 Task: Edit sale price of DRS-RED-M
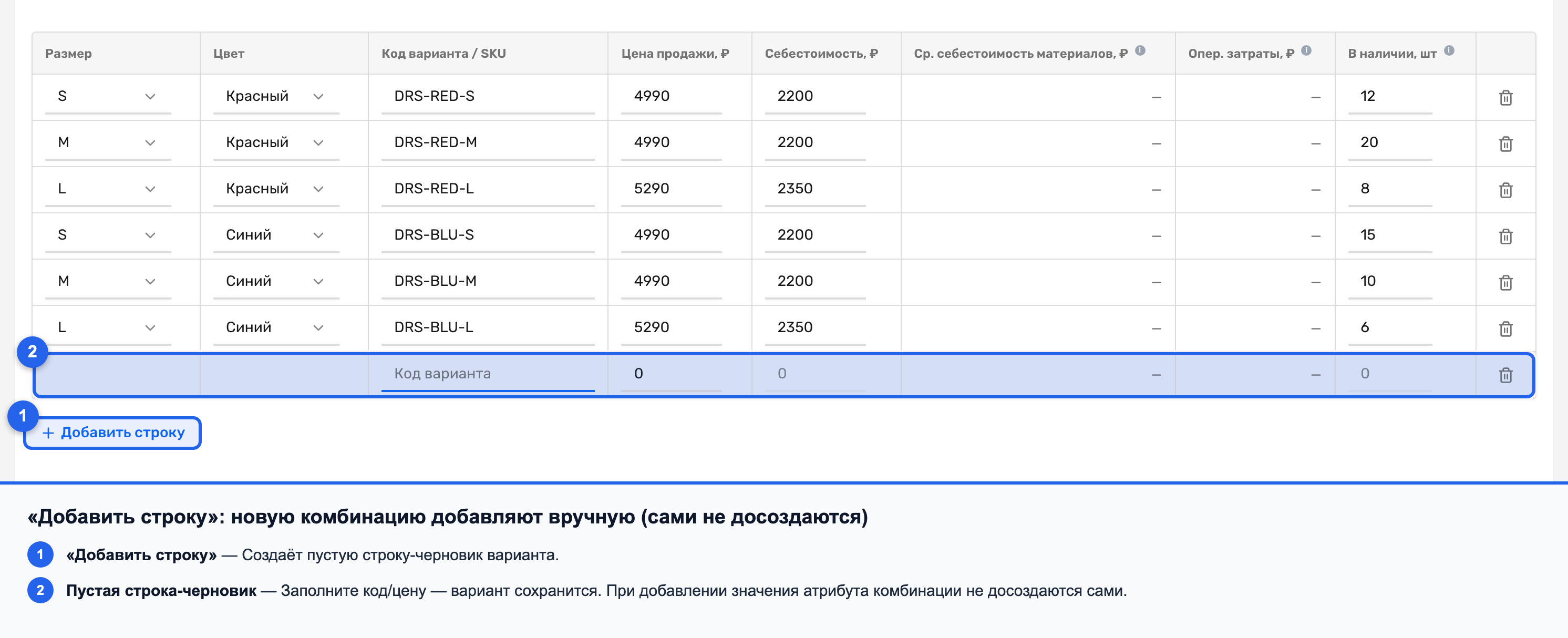pyautogui.click(x=672, y=142)
